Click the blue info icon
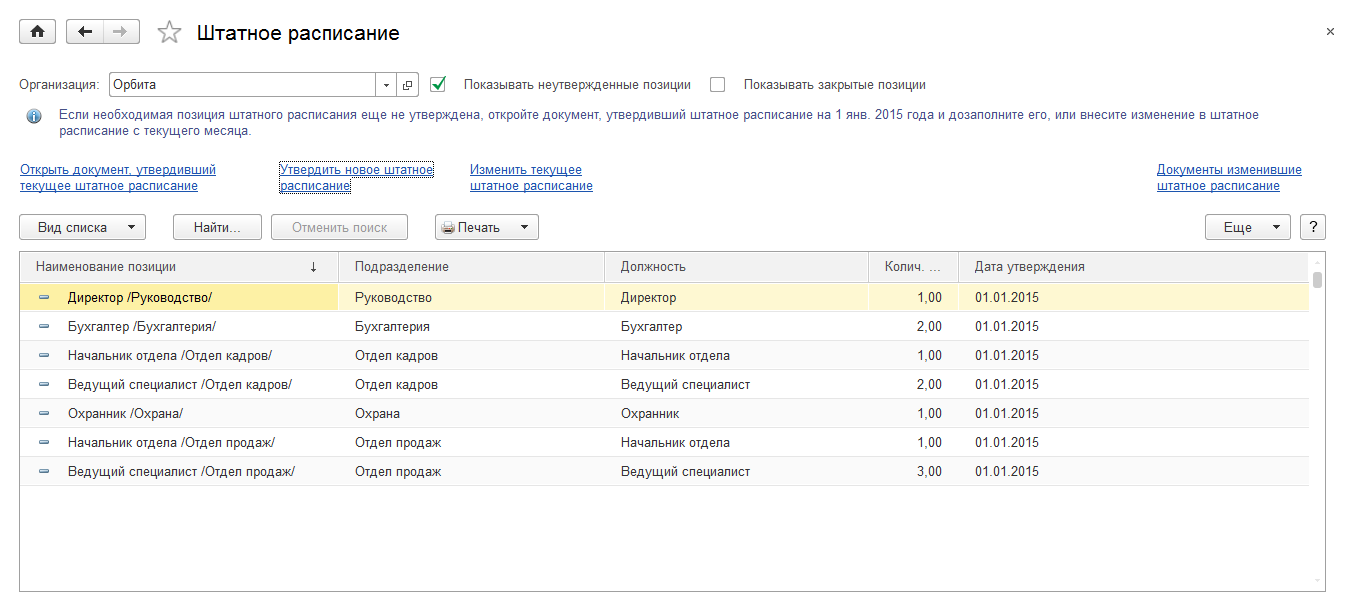Viewport: 1352px width, 606px height. coord(34,116)
